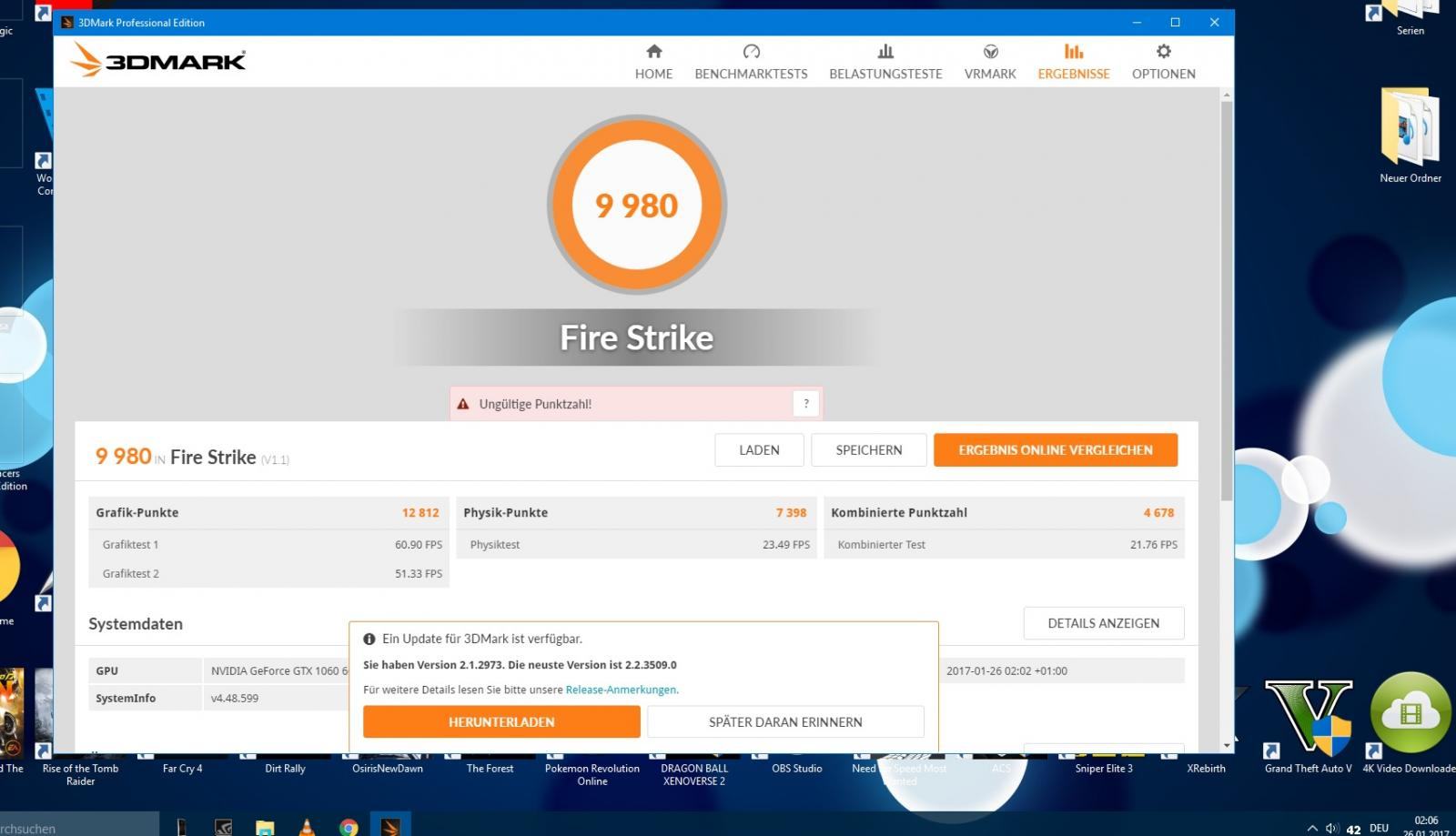
Task: Click the scrollbar up arrow in 3DMark
Action: tap(1227, 95)
